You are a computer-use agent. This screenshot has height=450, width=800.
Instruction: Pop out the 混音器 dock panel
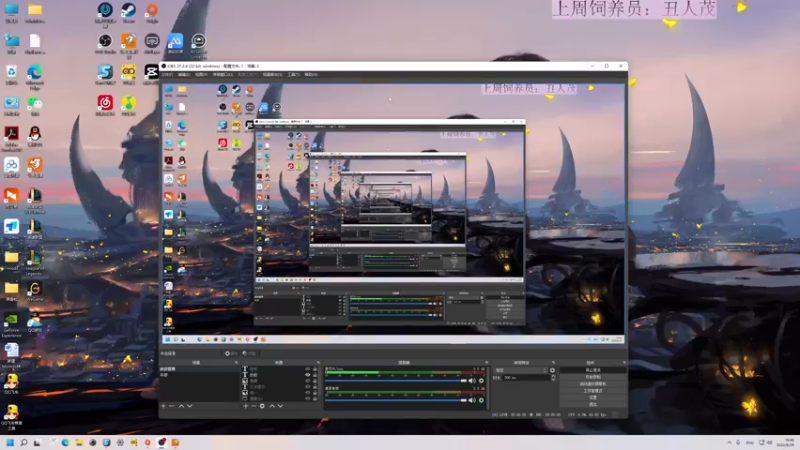point(486,362)
